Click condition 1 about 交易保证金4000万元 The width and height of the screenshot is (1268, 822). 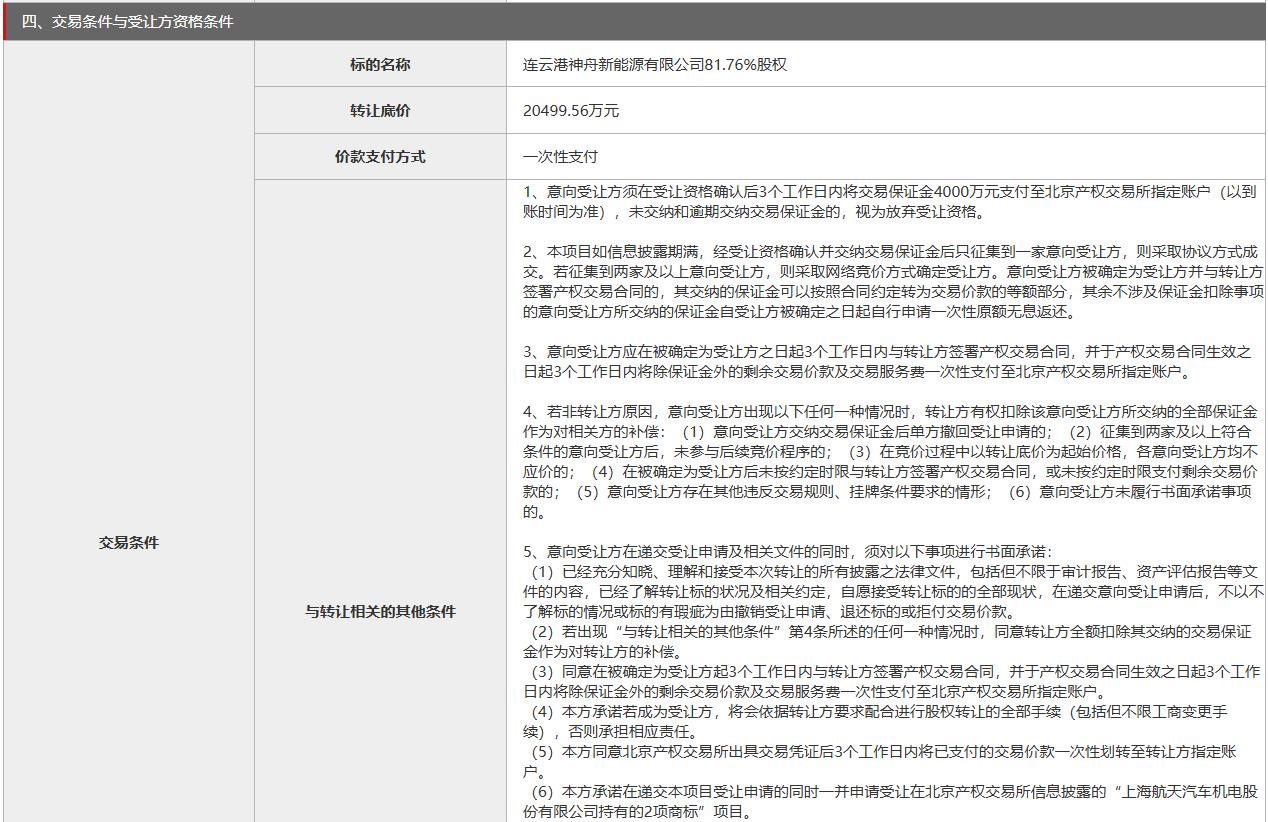pyautogui.click(x=890, y=201)
